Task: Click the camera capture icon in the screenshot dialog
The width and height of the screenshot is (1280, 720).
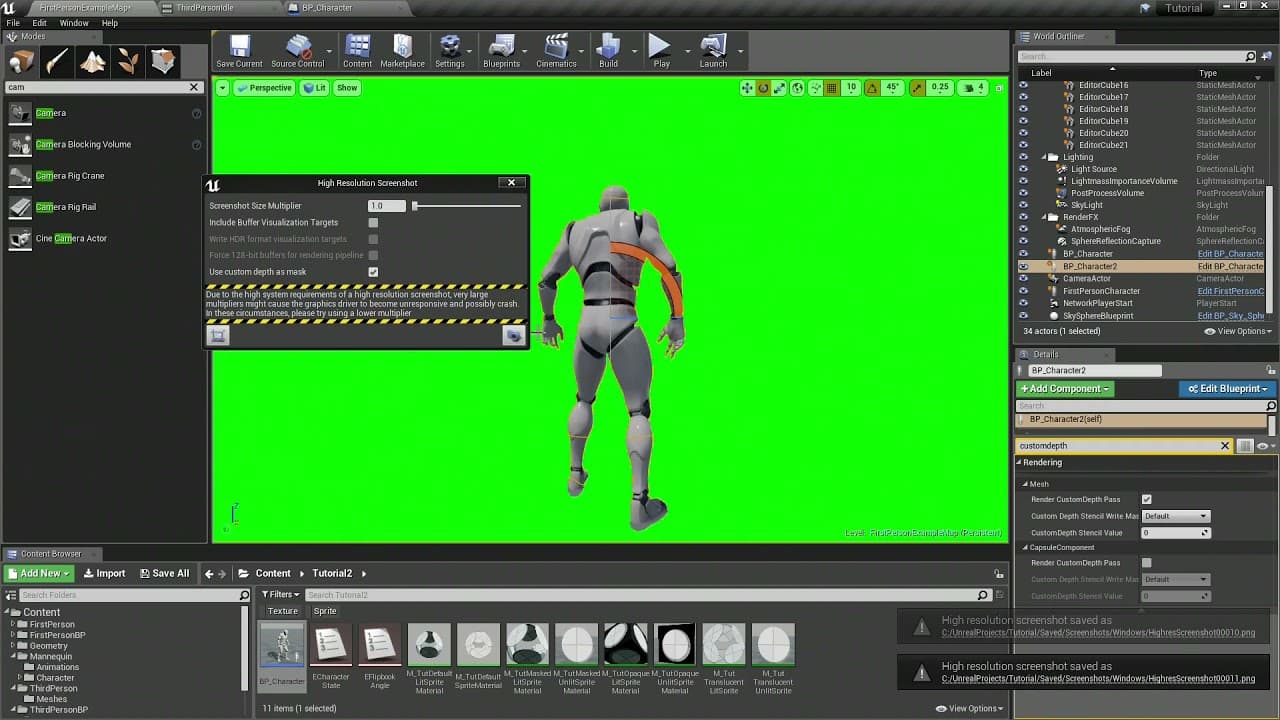Action: 218,334
